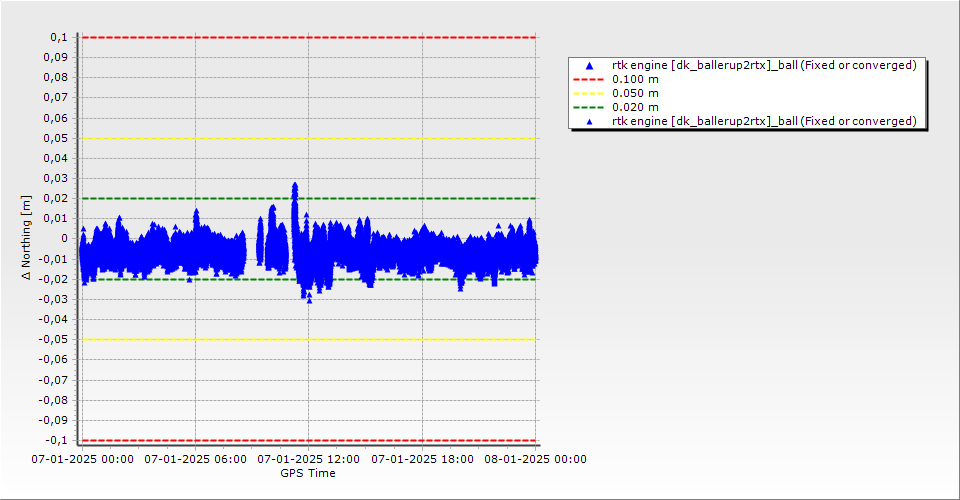Click the yellow dashed threshold line at -0,05

(x=309, y=340)
